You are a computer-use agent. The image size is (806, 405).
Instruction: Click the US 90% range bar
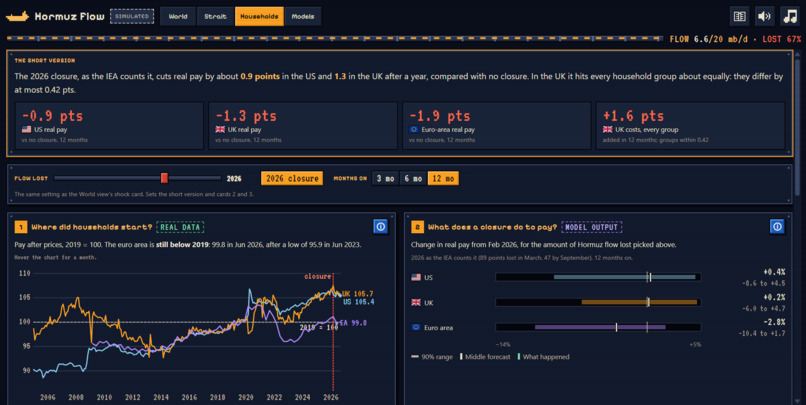[x=625, y=277]
